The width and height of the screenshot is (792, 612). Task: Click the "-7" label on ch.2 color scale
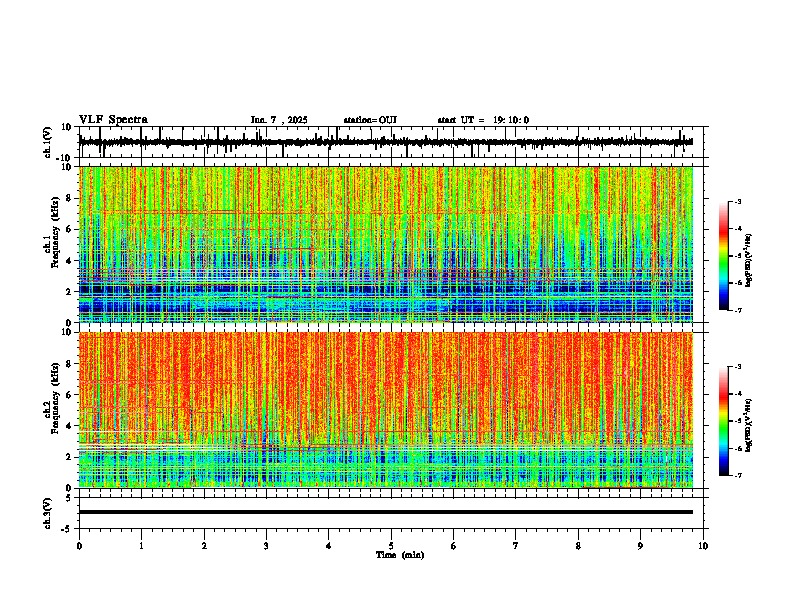738,475
